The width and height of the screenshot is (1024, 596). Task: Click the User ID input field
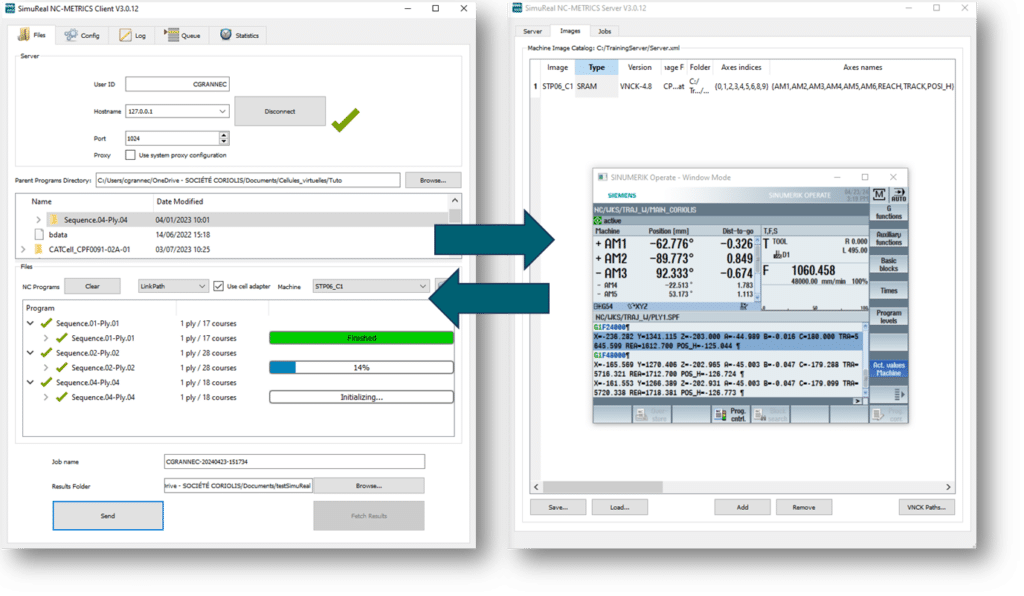point(177,84)
